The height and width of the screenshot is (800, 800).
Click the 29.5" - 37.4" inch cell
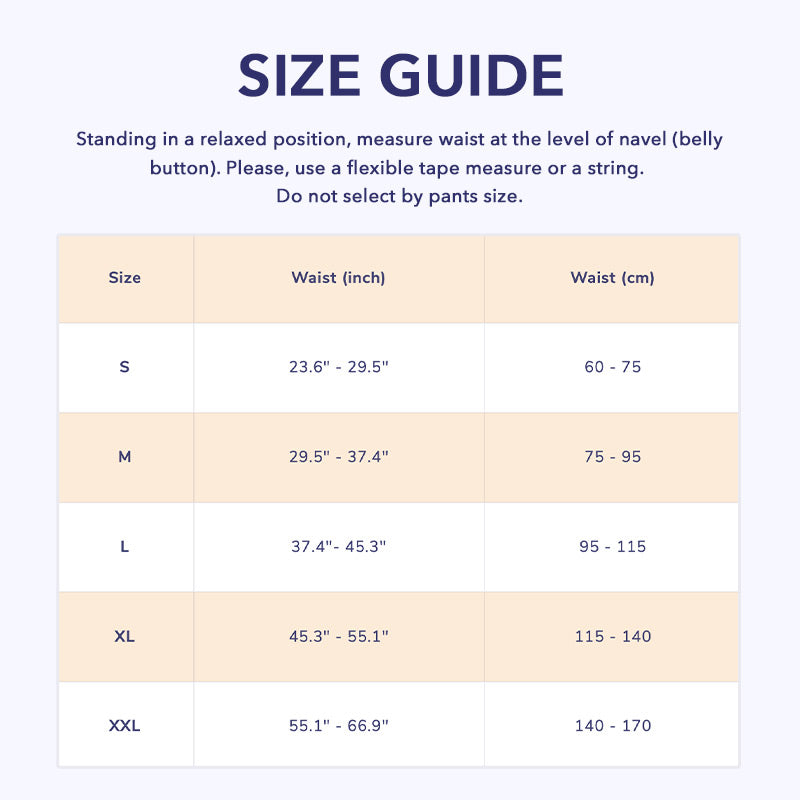pyautogui.click(x=338, y=457)
